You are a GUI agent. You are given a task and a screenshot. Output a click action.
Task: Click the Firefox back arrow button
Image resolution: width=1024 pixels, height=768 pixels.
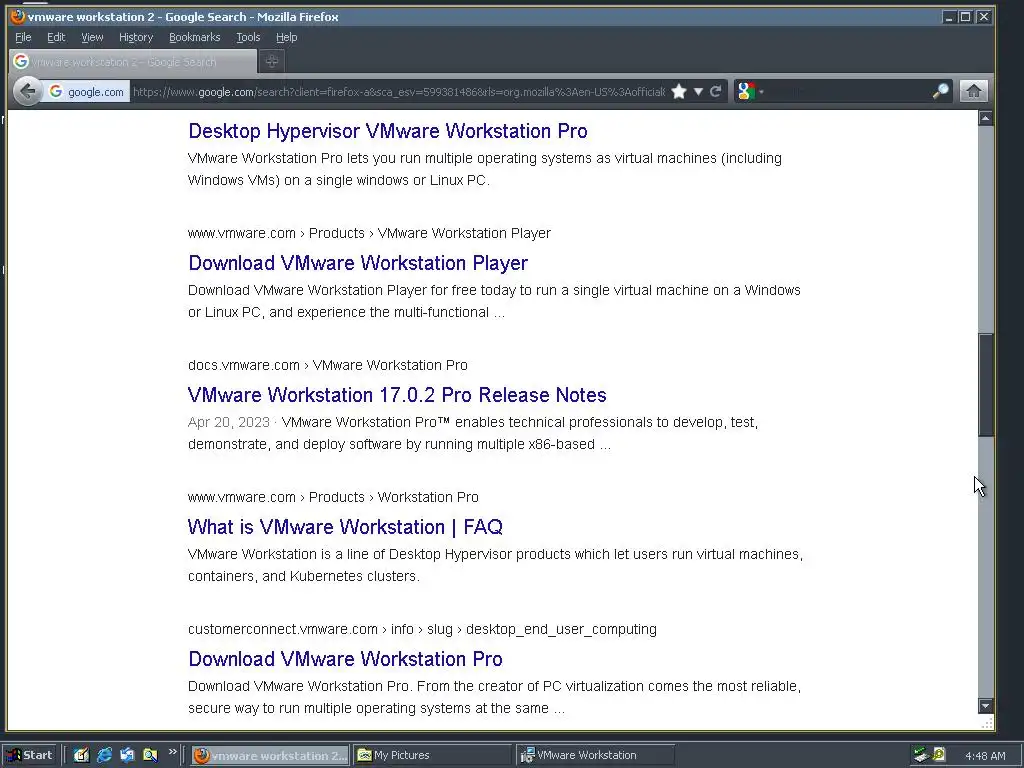[27, 91]
